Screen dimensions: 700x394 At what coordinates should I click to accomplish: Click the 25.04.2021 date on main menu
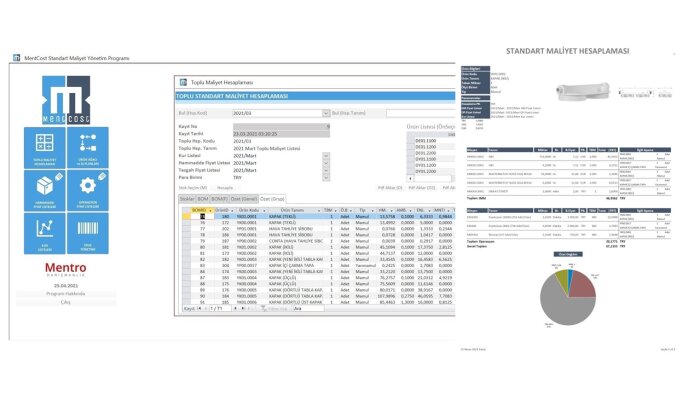[x=66, y=286]
